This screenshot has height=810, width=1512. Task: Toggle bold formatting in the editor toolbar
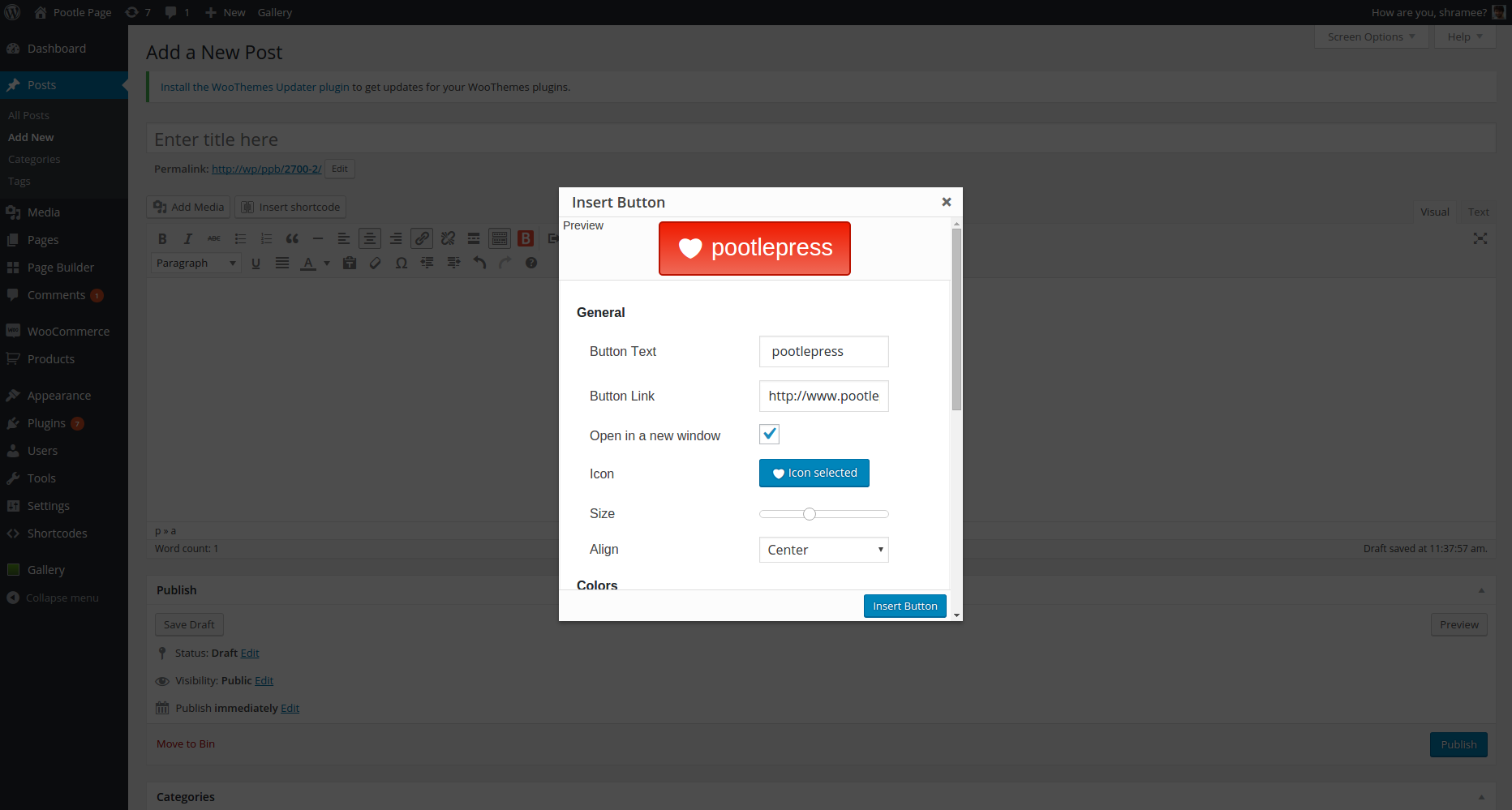162,238
